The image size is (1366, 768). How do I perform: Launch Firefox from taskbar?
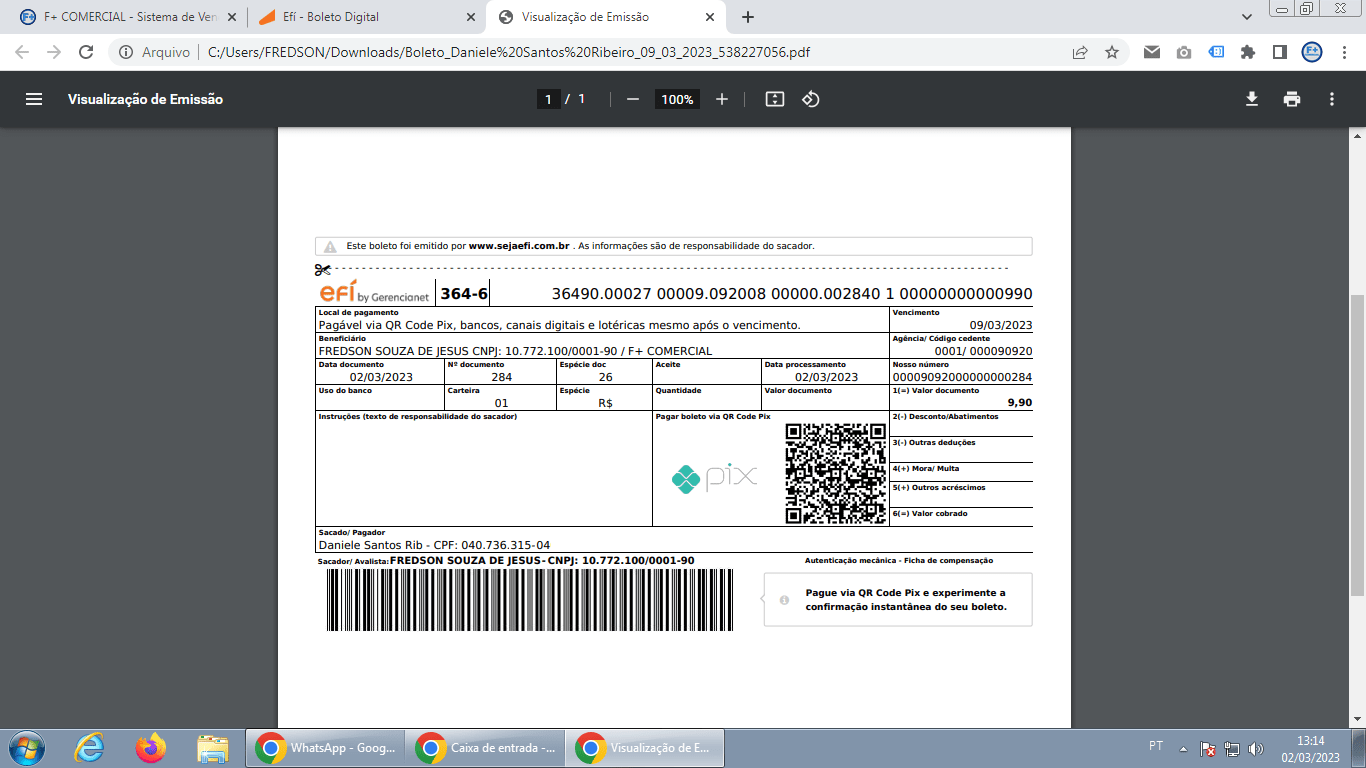pos(151,748)
